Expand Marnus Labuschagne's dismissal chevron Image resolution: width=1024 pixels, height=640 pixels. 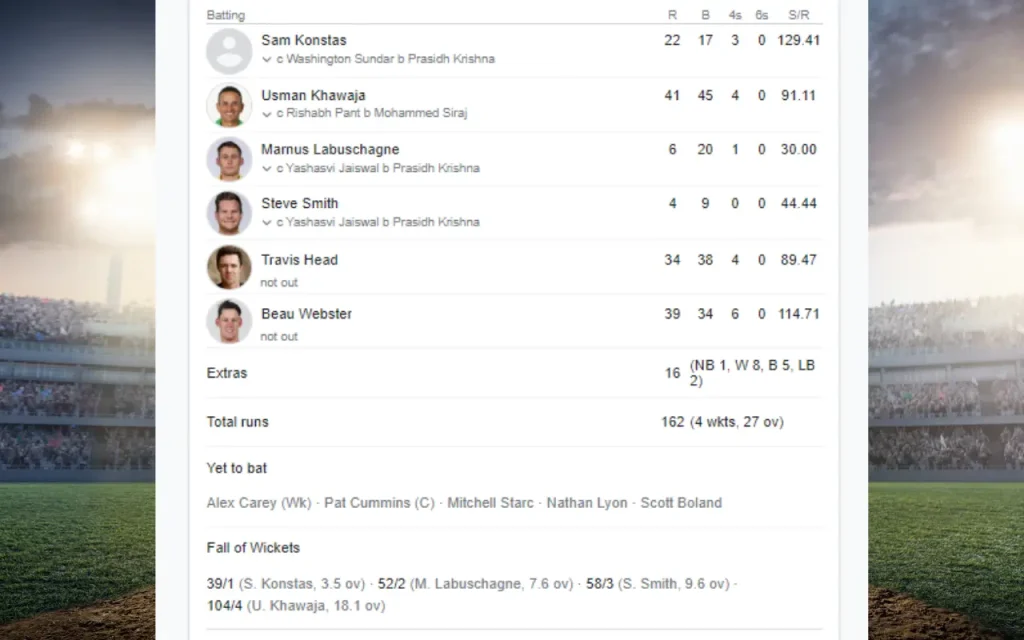click(x=264, y=168)
